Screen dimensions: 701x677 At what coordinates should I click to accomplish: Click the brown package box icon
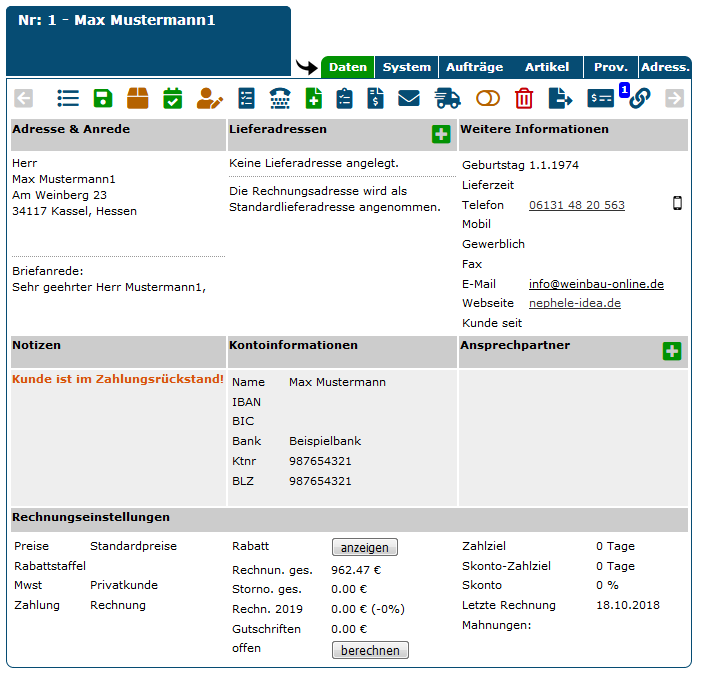[x=138, y=98]
